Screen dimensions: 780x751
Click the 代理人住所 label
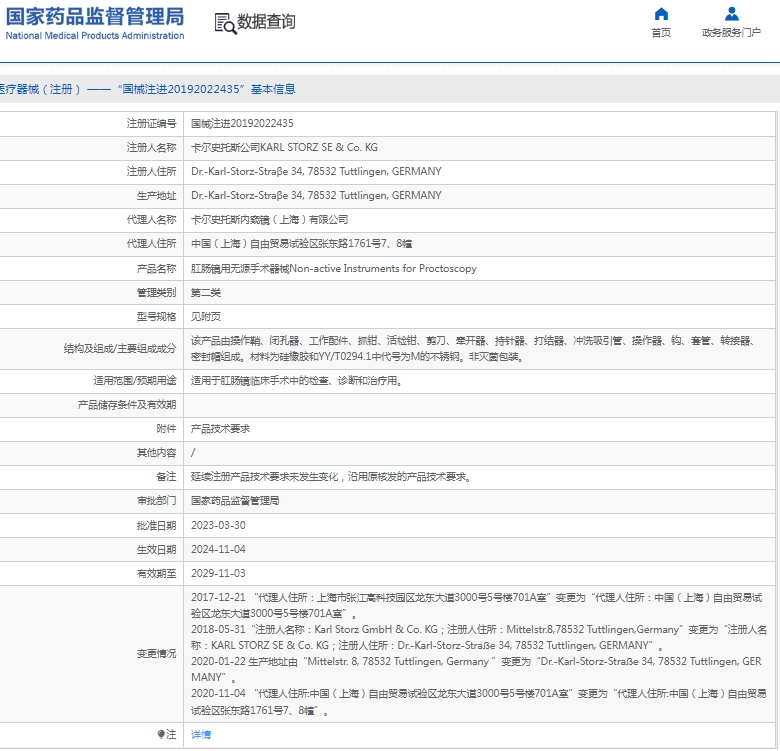point(151,244)
